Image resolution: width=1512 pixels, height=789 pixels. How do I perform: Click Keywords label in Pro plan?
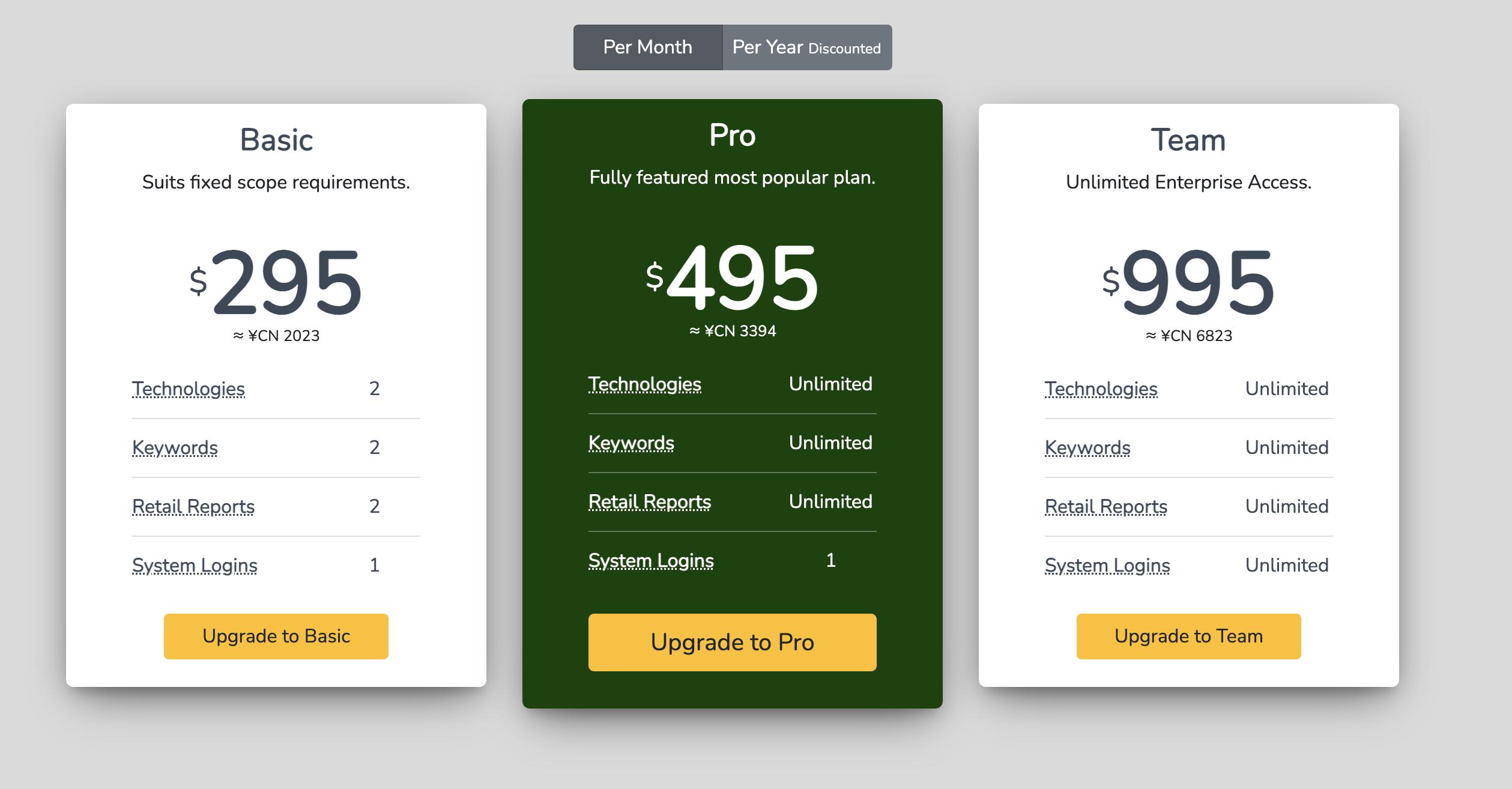point(631,443)
